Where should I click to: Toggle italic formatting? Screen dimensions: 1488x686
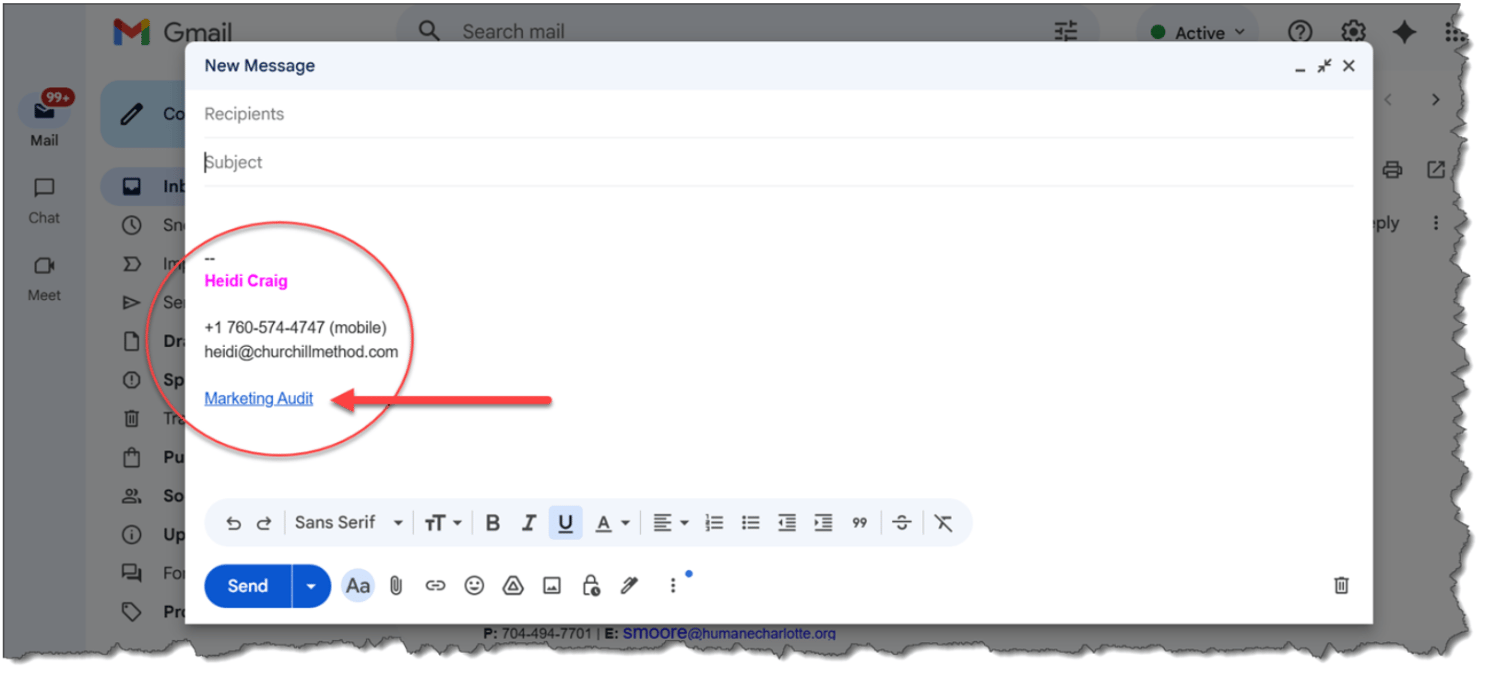[x=529, y=523]
